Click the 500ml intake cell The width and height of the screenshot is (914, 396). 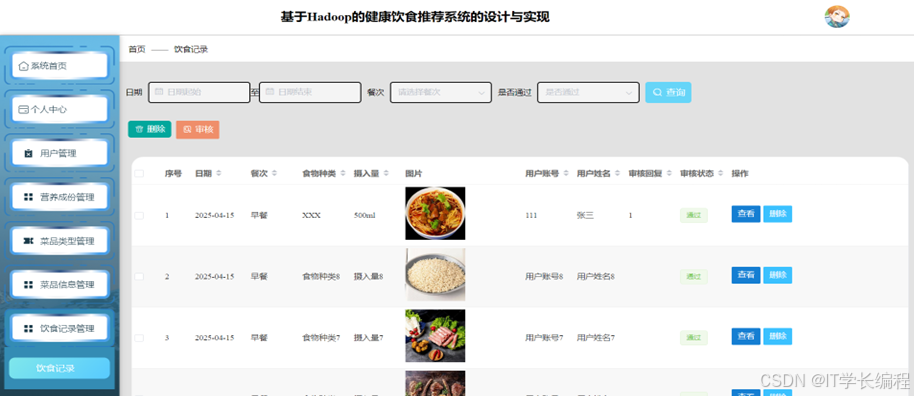click(x=364, y=216)
